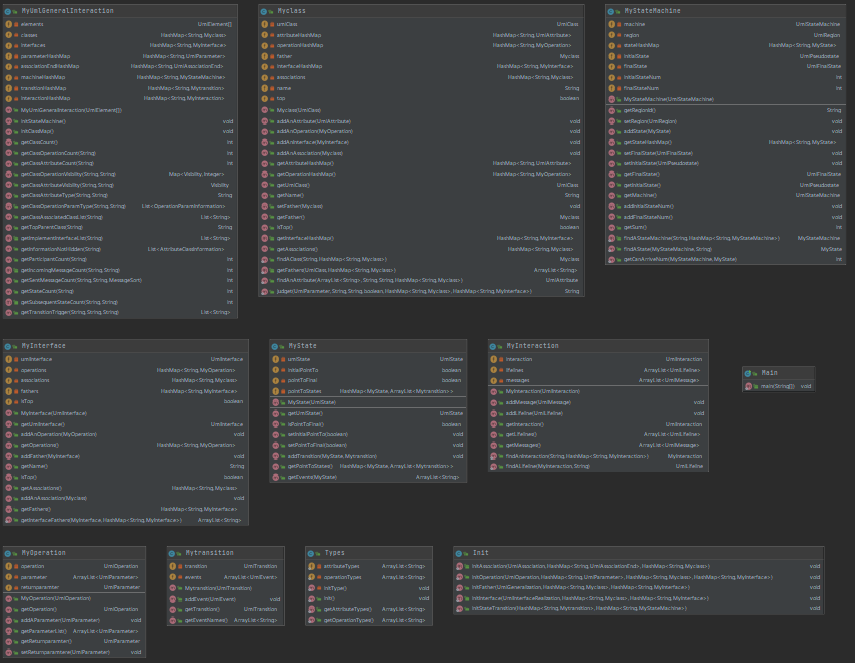Click the addFather(MyInterface) method row
The image size is (855, 663).
[x=125, y=456]
